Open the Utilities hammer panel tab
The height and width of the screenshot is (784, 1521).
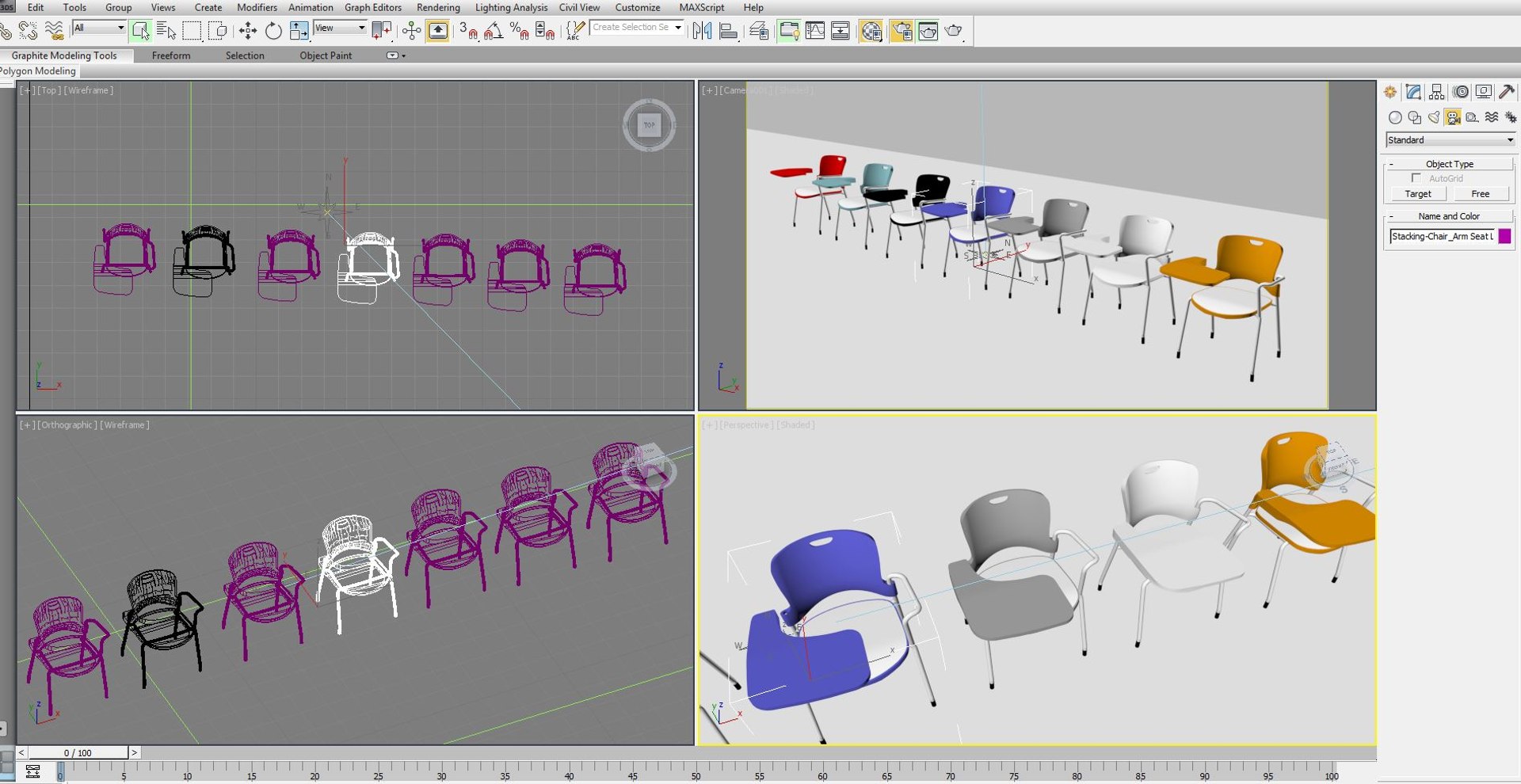1508,92
